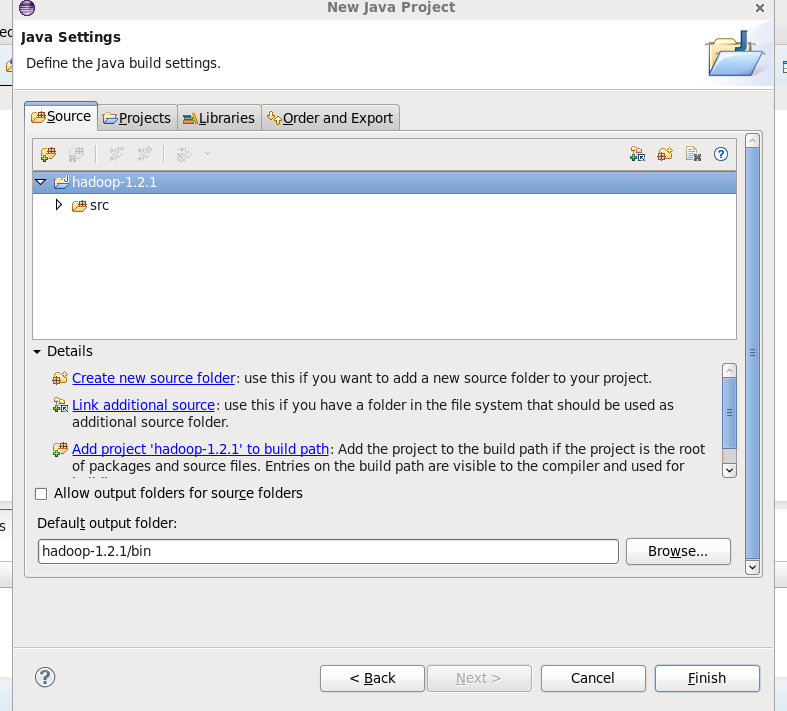Close the New Java Project dialog
The image size is (787, 711).
[x=760, y=8]
